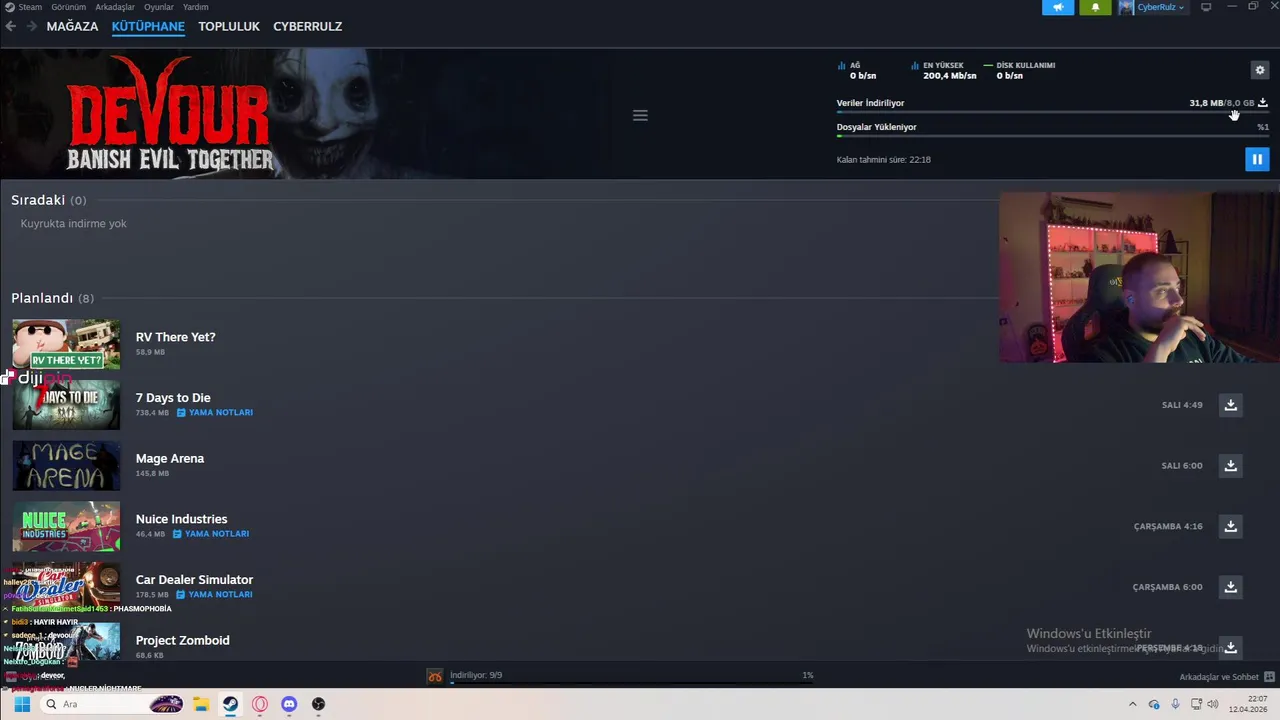Click the Kalan tahmini süre 22:18 text

pyautogui.click(x=884, y=159)
